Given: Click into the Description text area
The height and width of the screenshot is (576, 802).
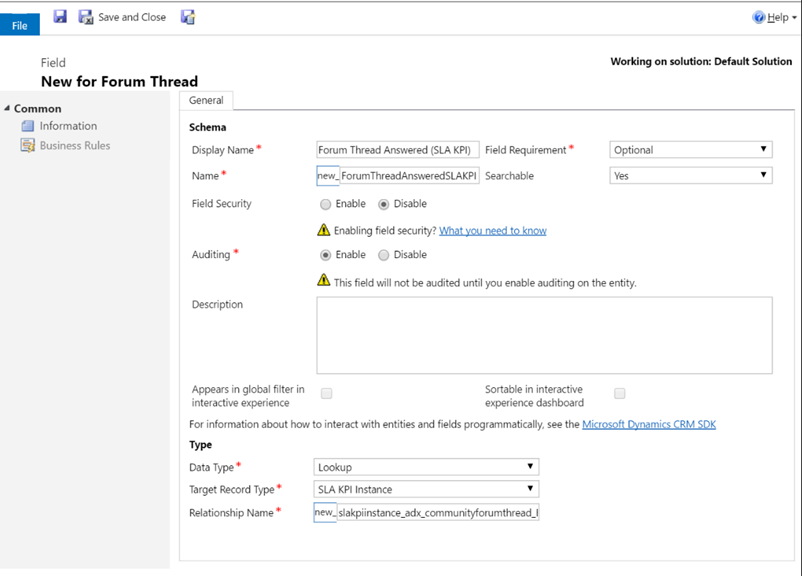Looking at the screenshot, I should 544,335.
